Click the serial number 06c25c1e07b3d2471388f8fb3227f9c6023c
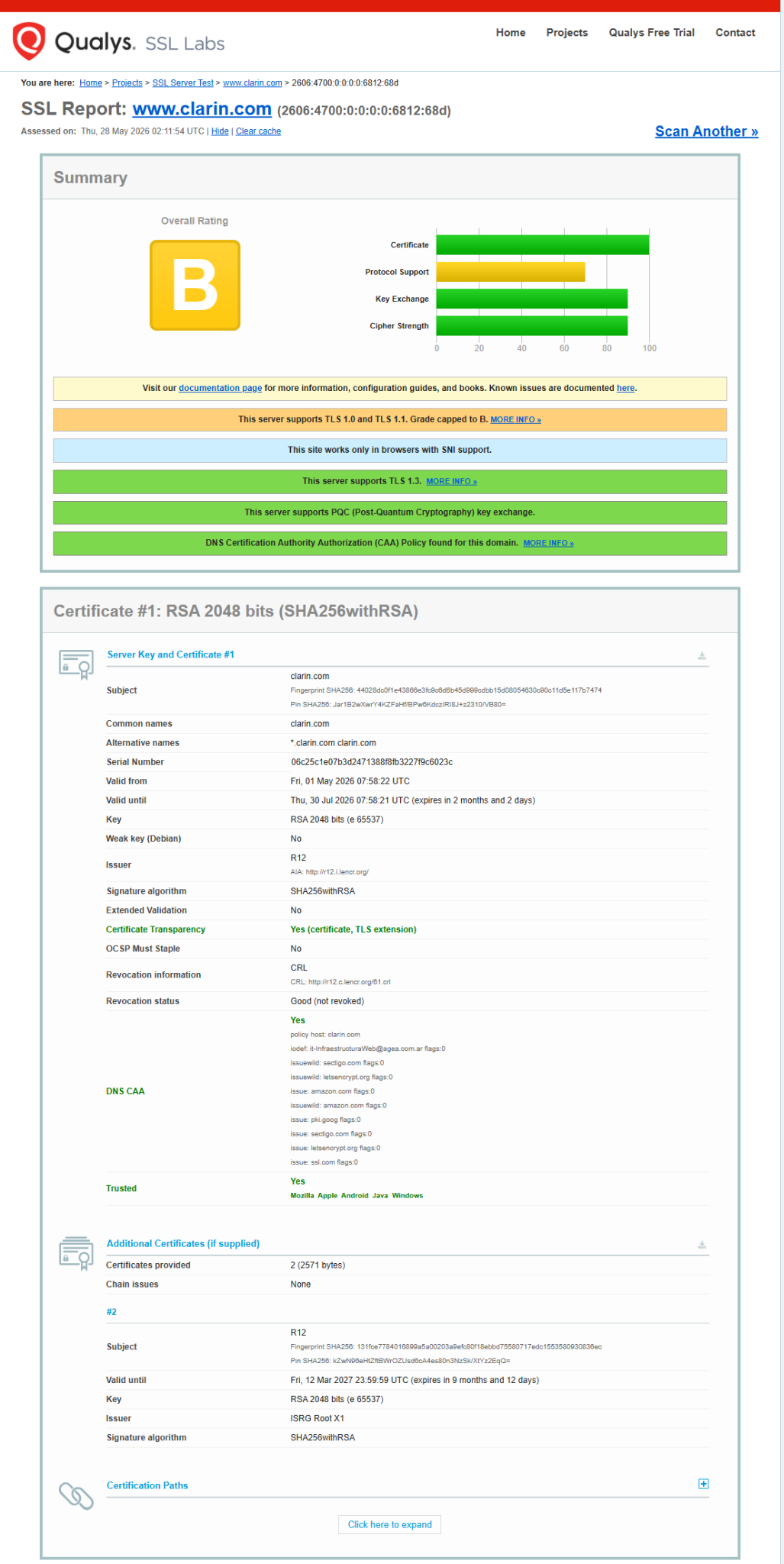This screenshot has height=1564, width=784. click(372, 762)
